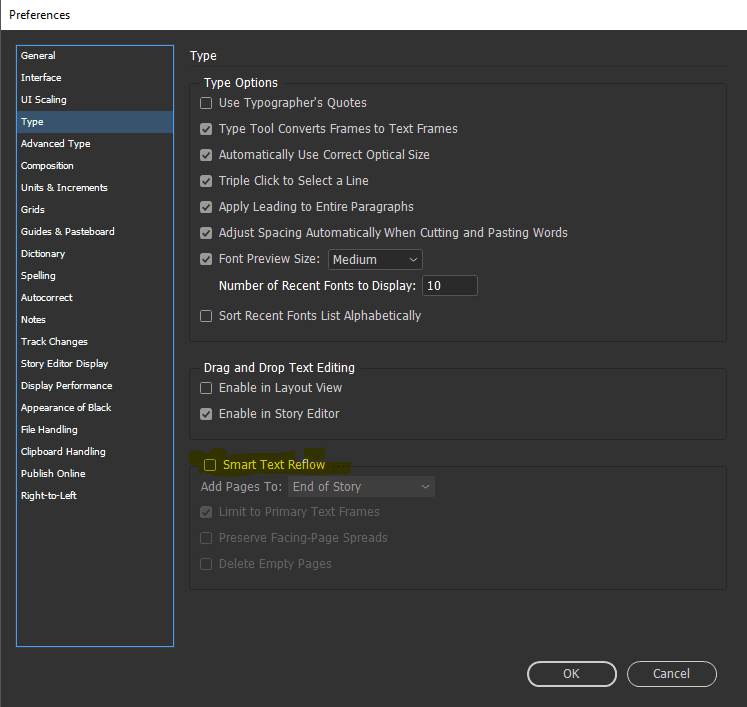Toggle Automatically Use Correct Optical Size

tap(206, 155)
